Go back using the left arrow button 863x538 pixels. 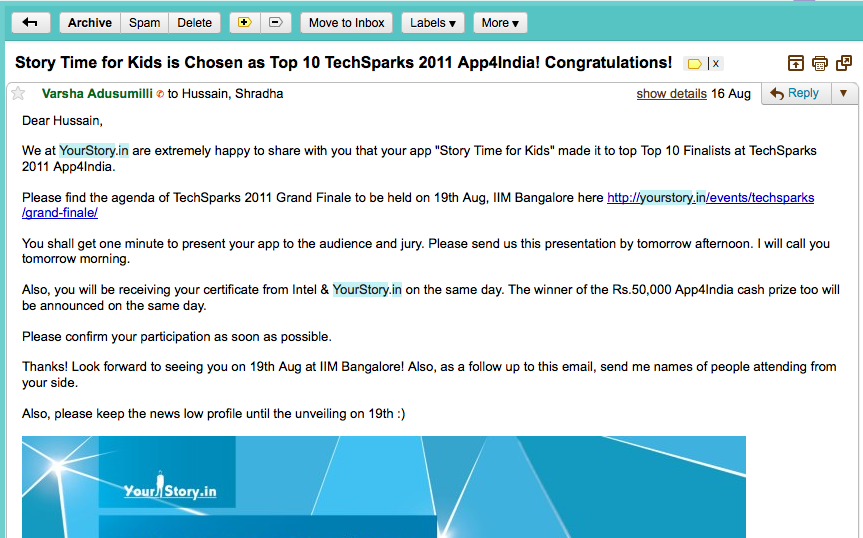click(x=31, y=23)
